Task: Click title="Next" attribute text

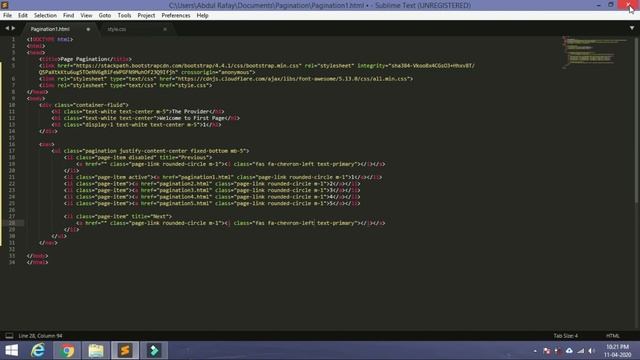Action: coord(151,216)
